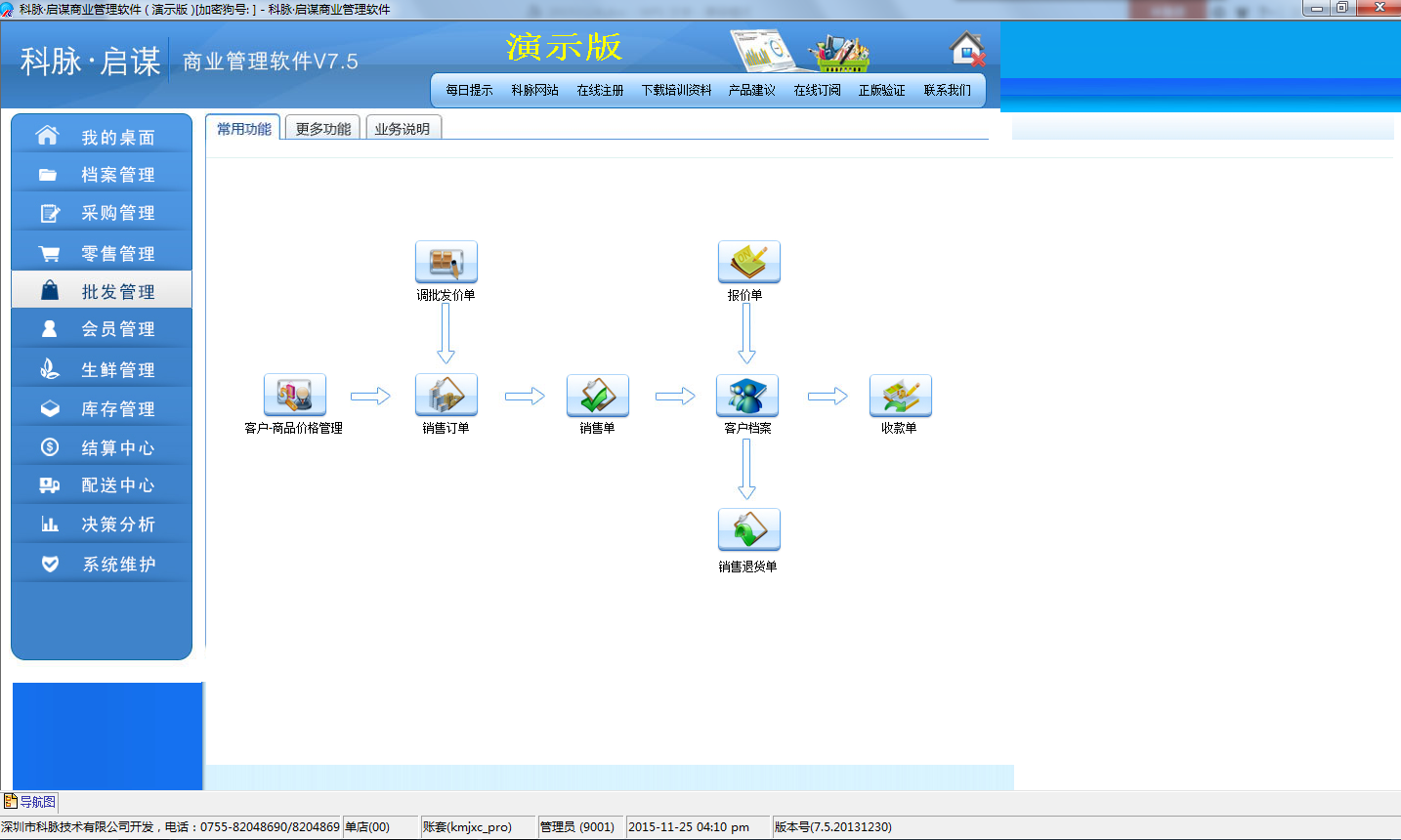Open the 导航图 bottom tab

point(30,802)
